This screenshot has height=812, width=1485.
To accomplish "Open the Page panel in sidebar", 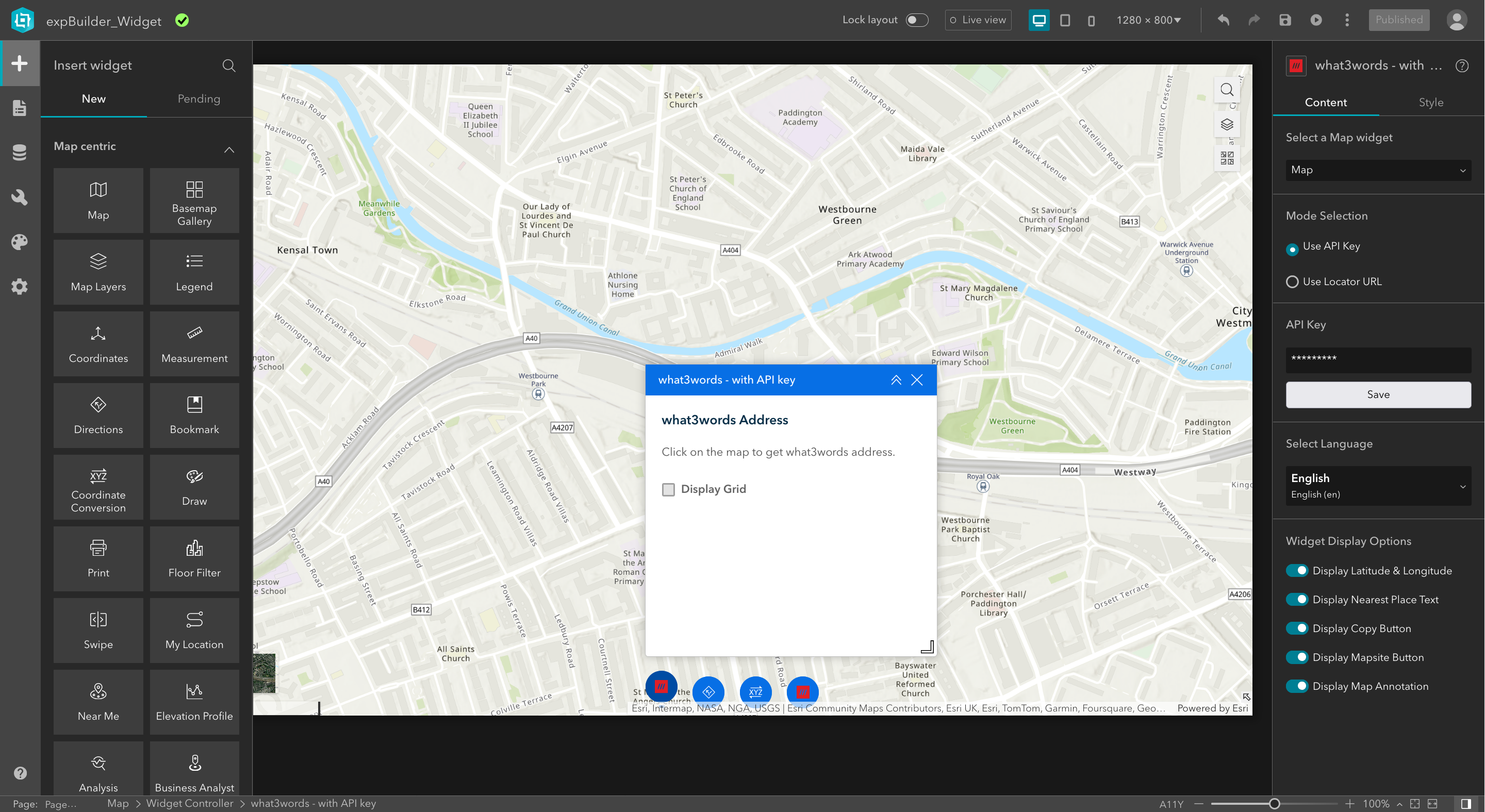I will (20, 108).
